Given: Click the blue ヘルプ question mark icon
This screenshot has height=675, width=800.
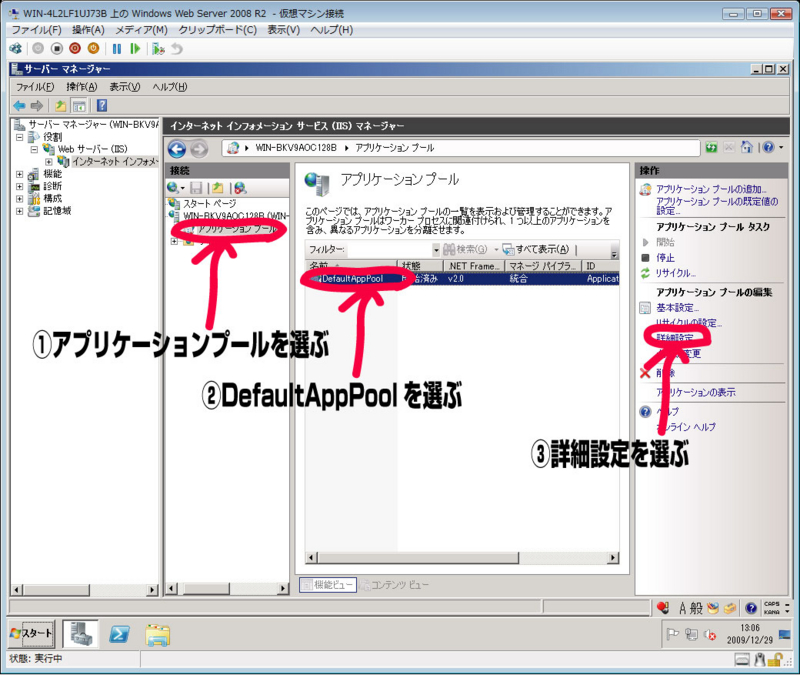Looking at the screenshot, I should (645, 409).
